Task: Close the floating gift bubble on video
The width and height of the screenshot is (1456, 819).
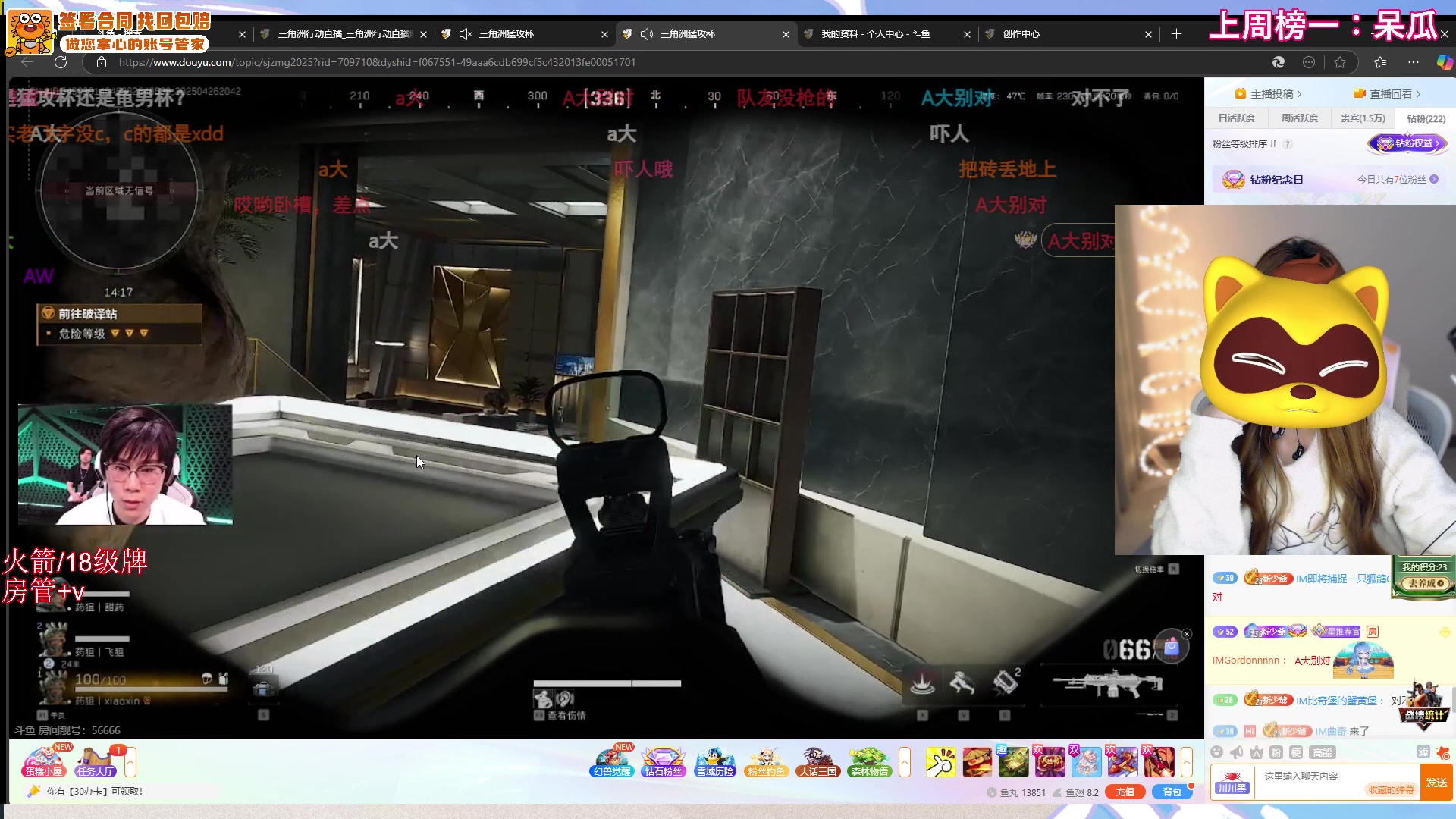Action: tap(1187, 634)
